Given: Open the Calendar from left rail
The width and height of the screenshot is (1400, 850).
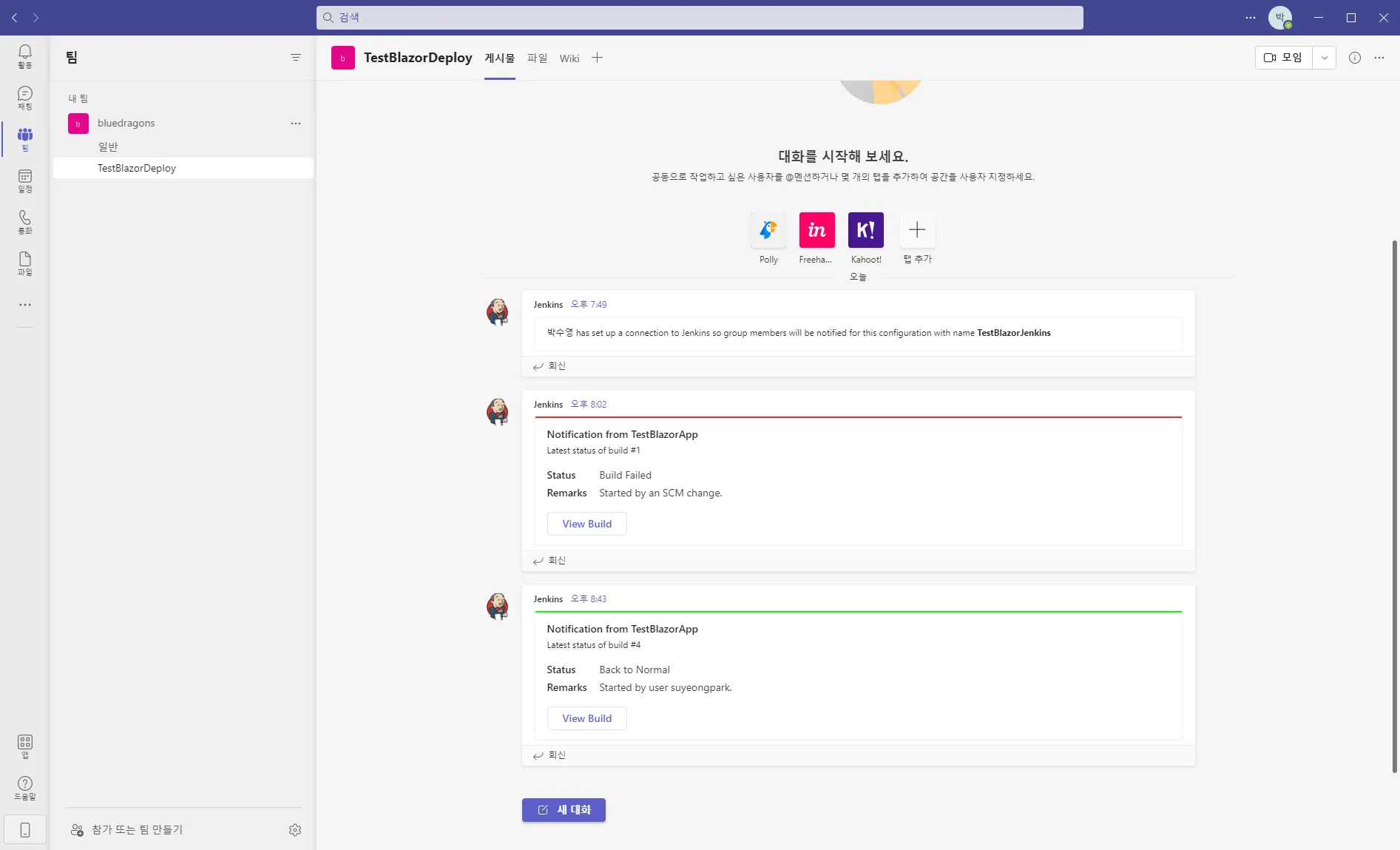Looking at the screenshot, I should point(25,181).
